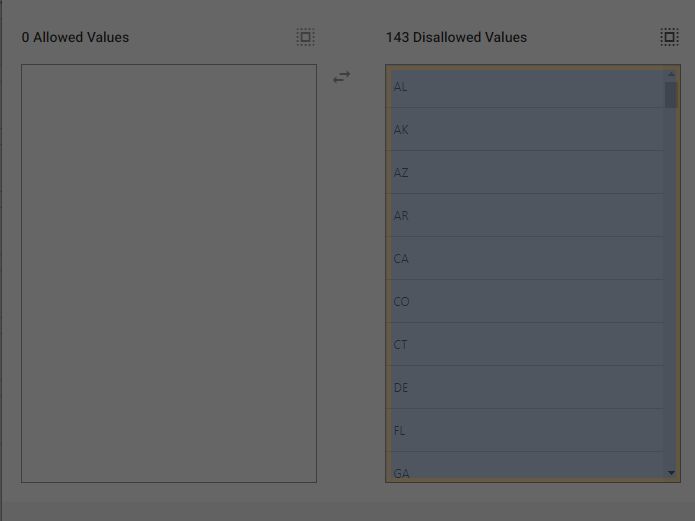Select all in Allowed Values list

tap(305, 37)
